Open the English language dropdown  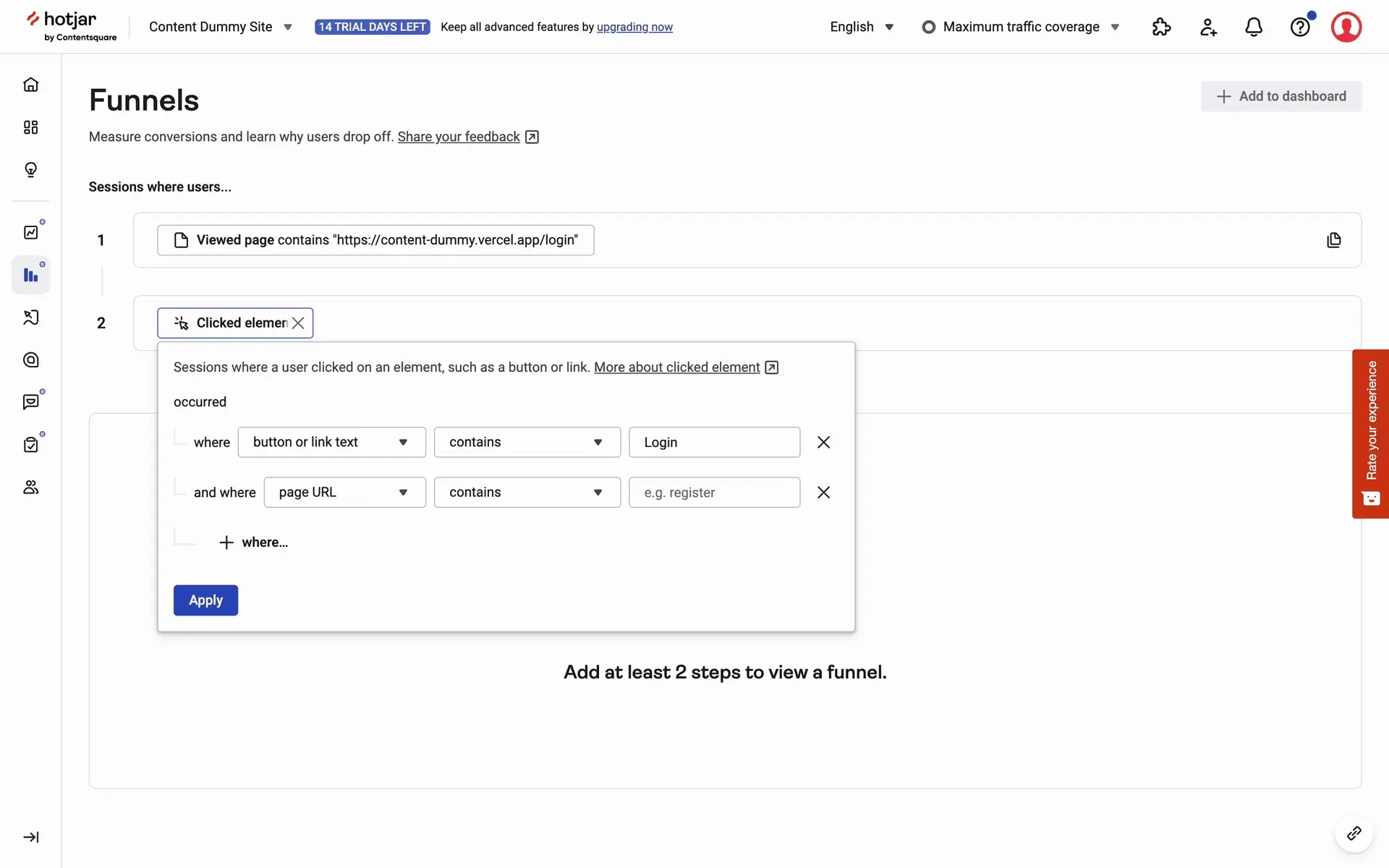pyautogui.click(x=862, y=27)
